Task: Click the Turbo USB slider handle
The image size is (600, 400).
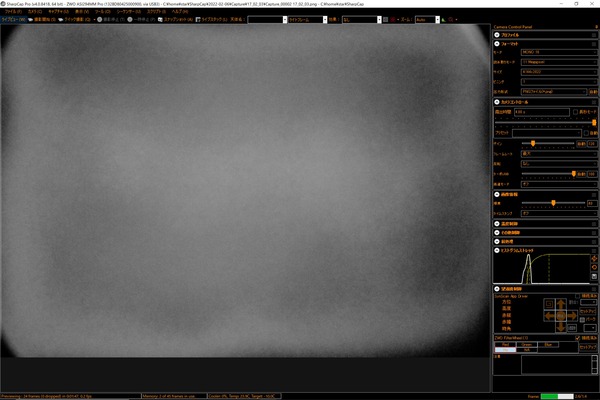Action: click(x=574, y=174)
